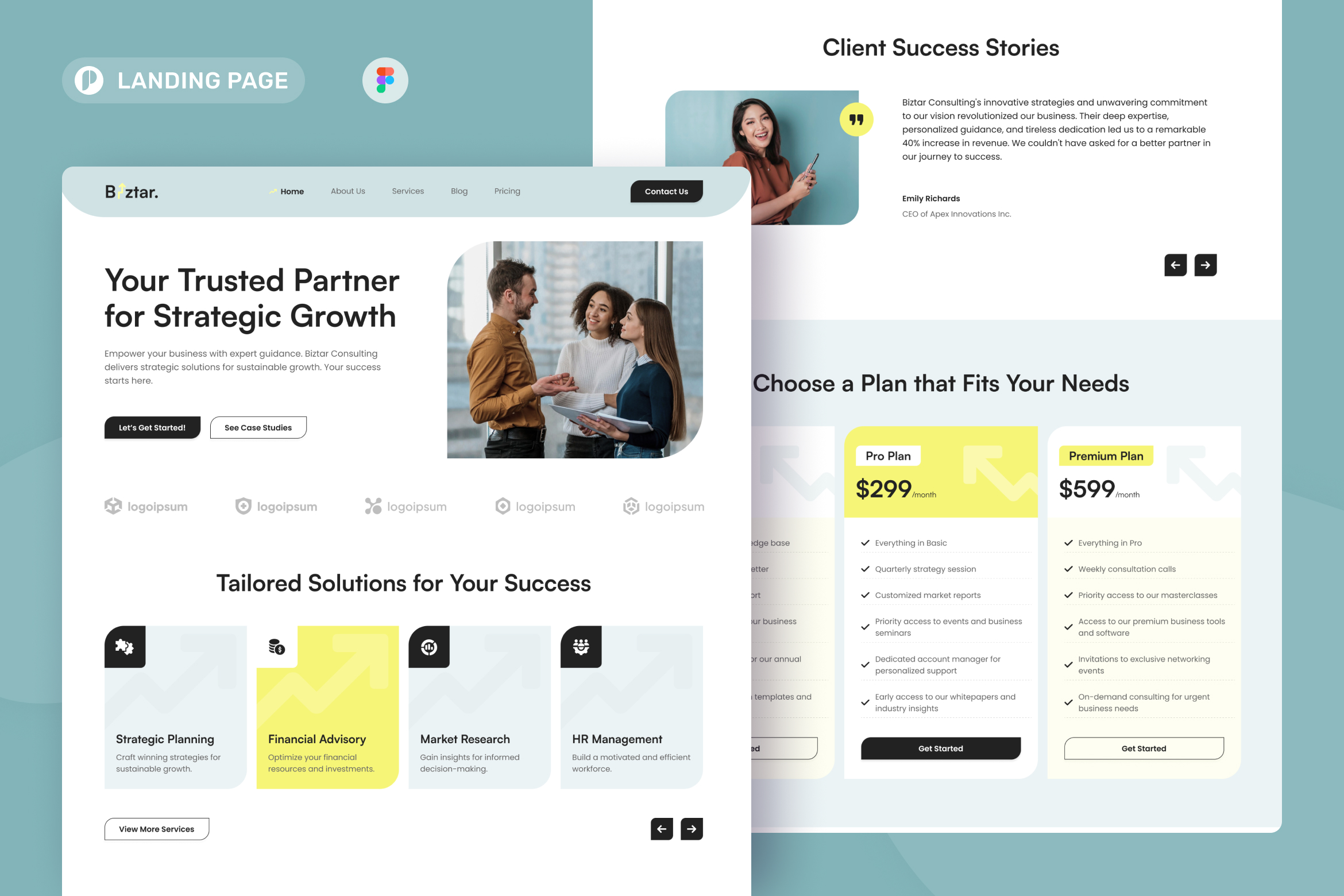Image resolution: width=1344 pixels, height=896 pixels.
Task: Expand the Pricing navigation dropdown
Action: pos(507,191)
